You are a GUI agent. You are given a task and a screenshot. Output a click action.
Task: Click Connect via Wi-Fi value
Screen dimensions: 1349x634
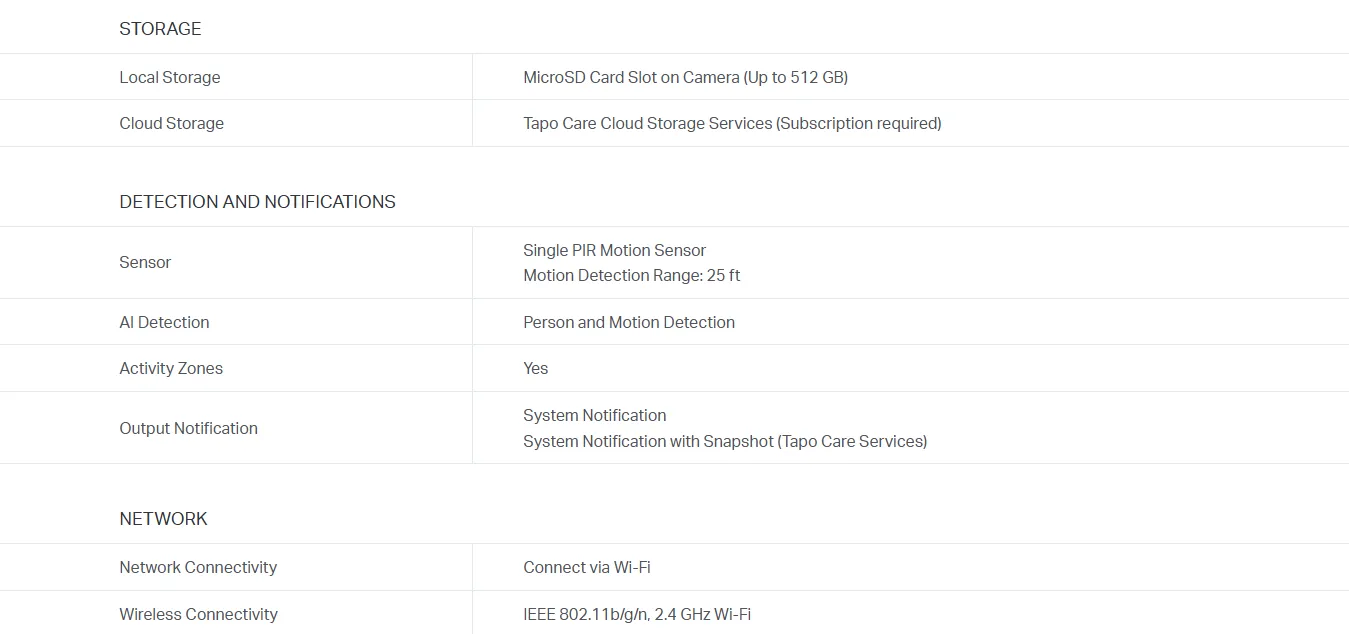[x=586, y=567]
